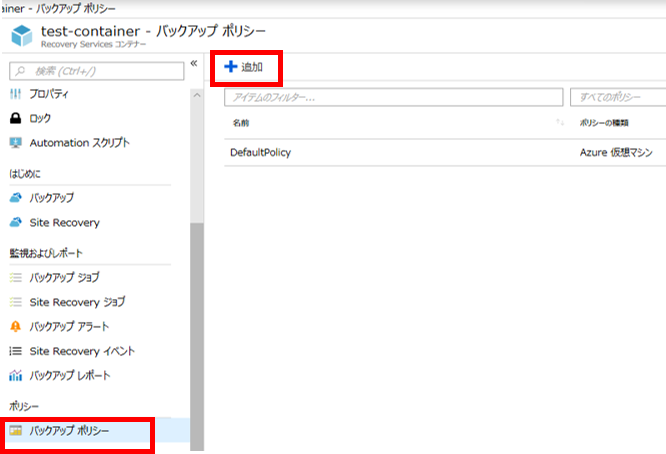Click the プロパティ sliders icon
Screen dimensions: 666x454
[x=16, y=94]
